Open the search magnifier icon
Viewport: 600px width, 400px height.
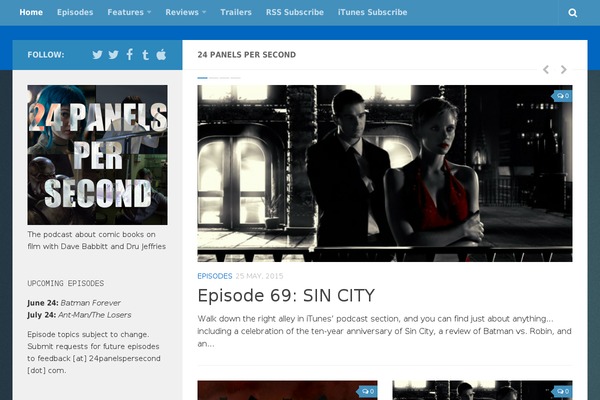(572, 13)
